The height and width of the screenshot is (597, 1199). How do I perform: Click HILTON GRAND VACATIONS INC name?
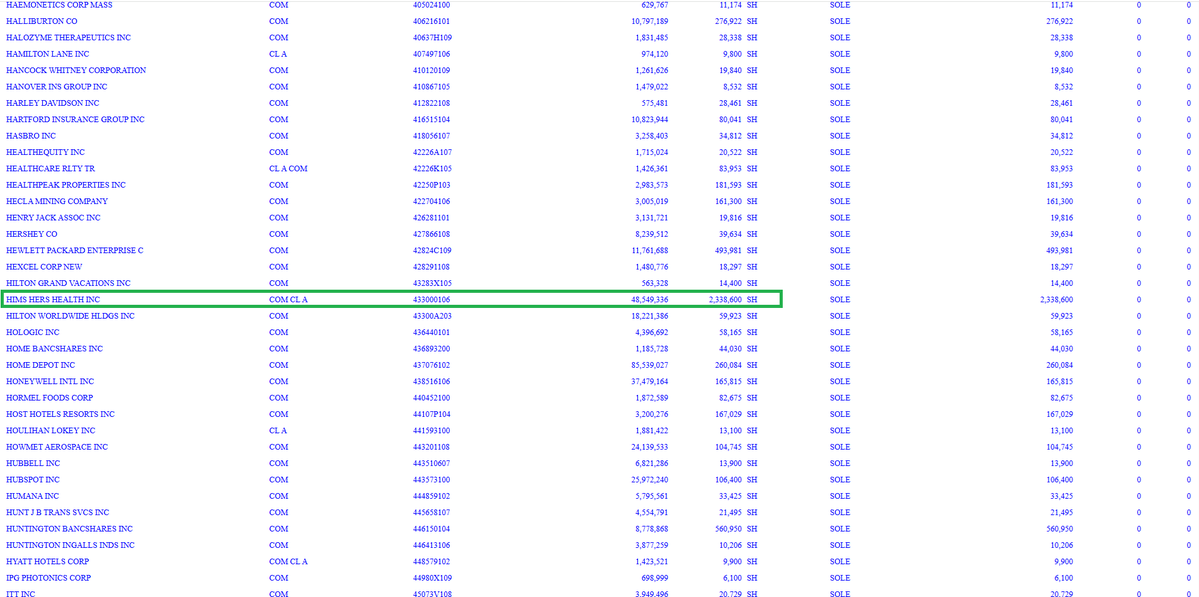click(68, 284)
